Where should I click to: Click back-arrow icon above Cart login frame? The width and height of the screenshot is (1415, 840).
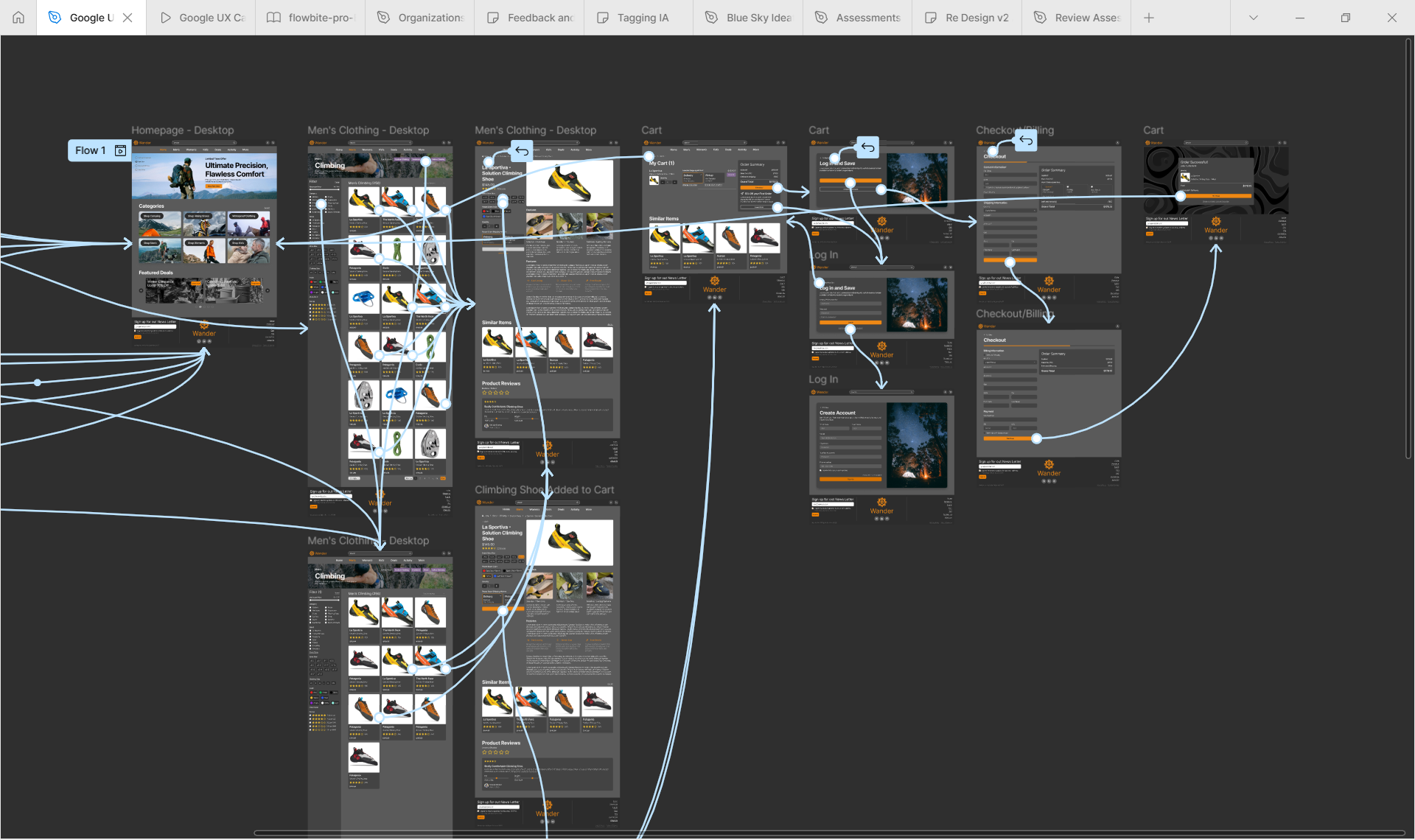pyautogui.click(x=868, y=147)
